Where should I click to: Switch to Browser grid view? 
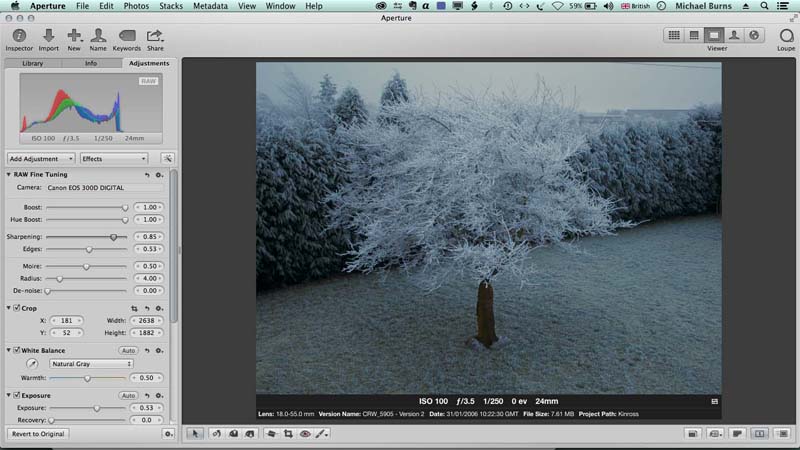[674, 35]
